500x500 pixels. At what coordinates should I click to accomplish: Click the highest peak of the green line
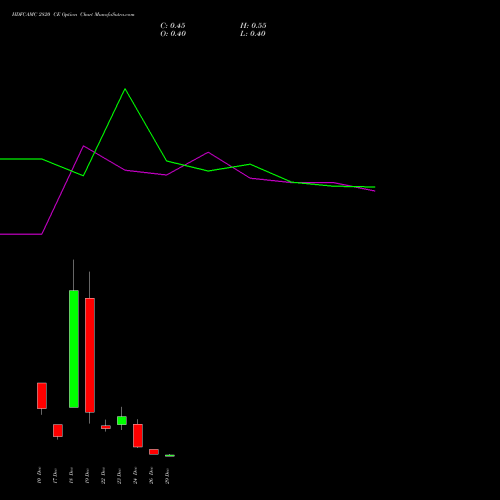125,89
